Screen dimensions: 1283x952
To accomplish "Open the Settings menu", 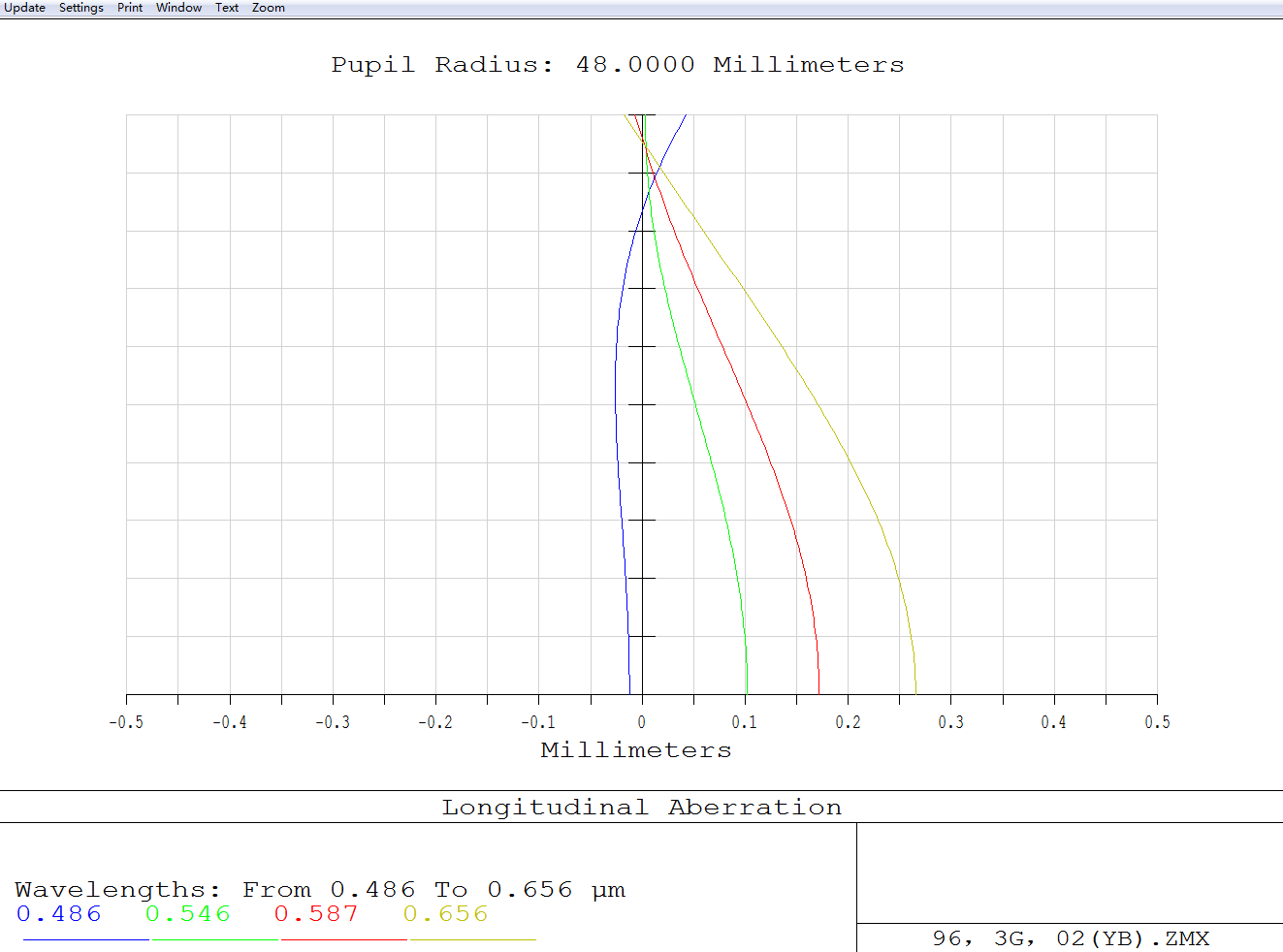I will pyautogui.click(x=80, y=8).
